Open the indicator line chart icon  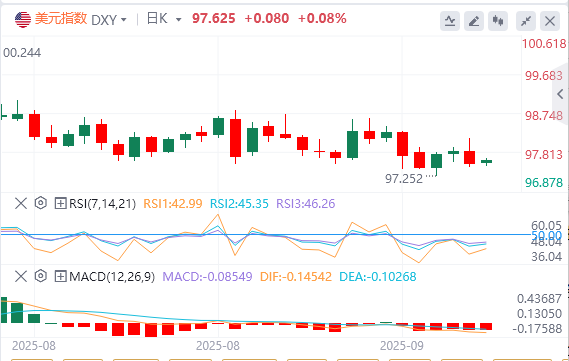(x=450, y=21)
